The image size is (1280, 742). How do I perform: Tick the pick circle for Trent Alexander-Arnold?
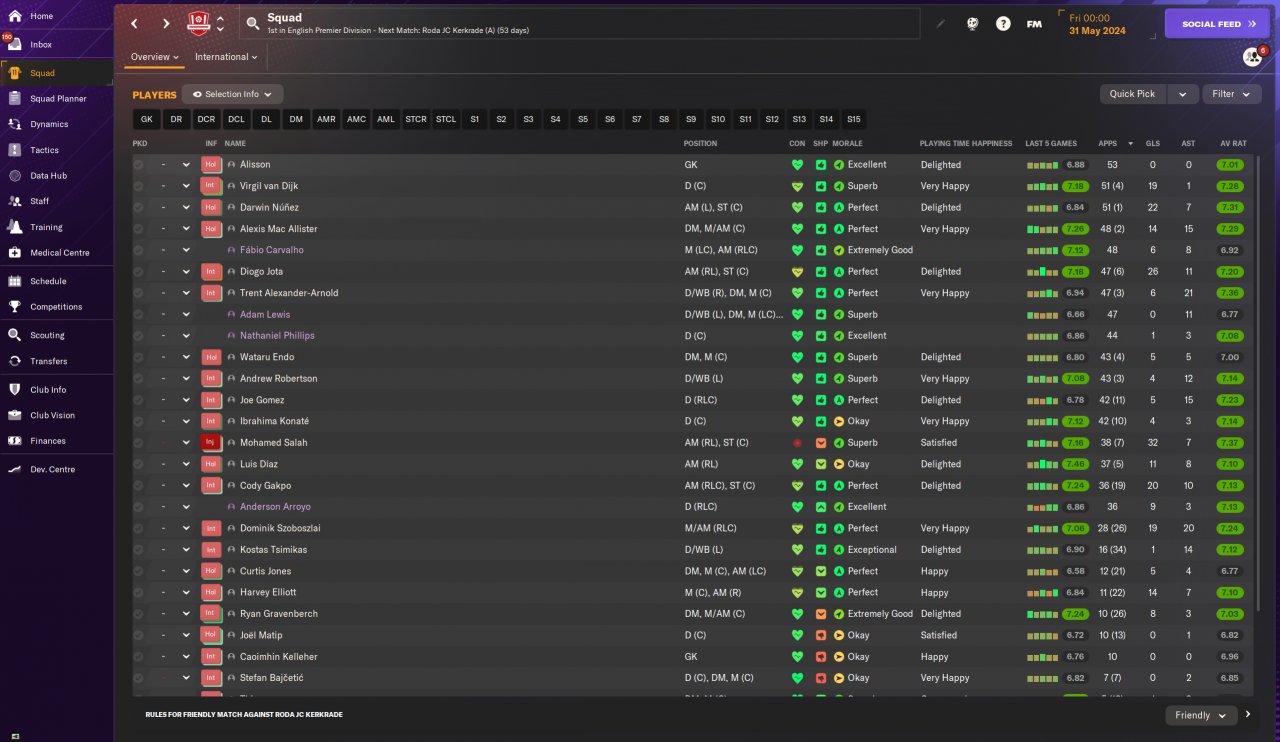pyautogui.click(x=138, y=293)
